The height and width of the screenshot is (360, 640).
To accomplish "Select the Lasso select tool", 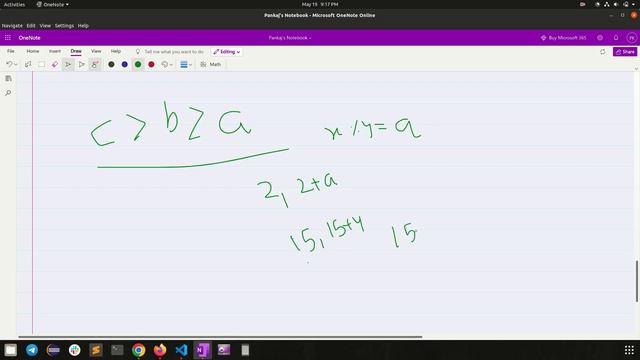I will [x=28, y=64].
